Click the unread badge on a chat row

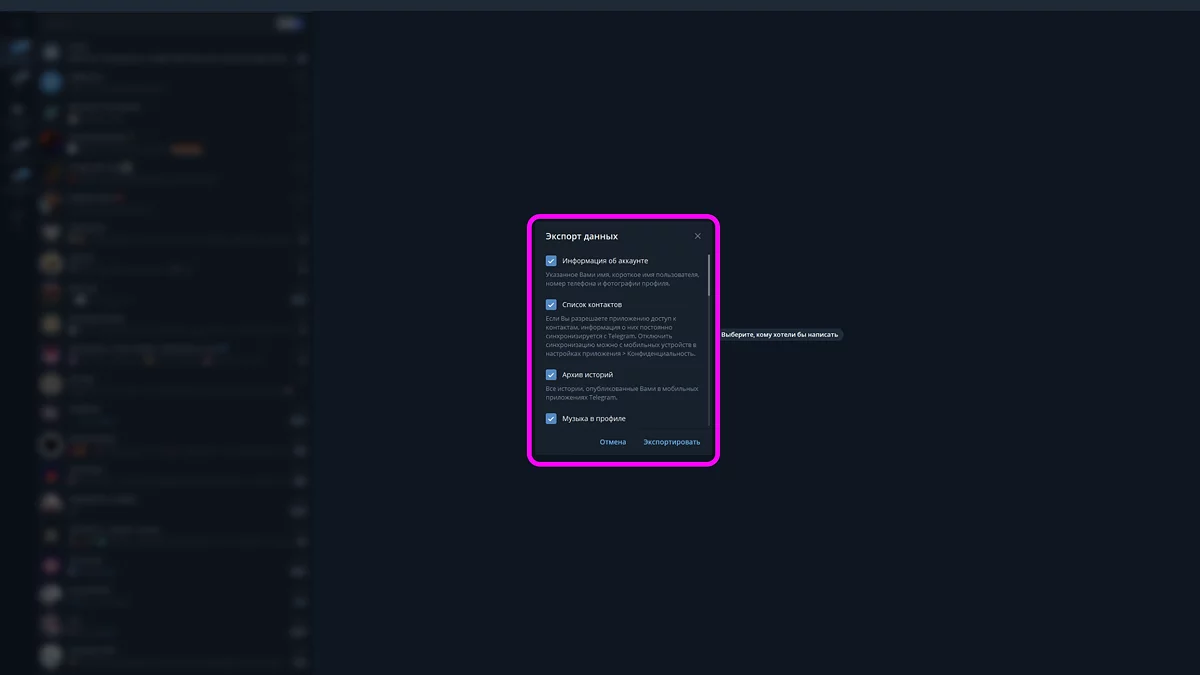pos(299,299)
